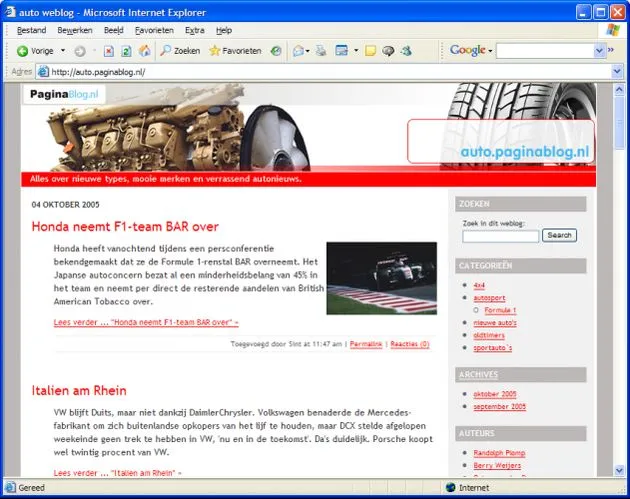Screen dimensions: 630x499
Task: Open the History clock icon
Action: point(276,51)
